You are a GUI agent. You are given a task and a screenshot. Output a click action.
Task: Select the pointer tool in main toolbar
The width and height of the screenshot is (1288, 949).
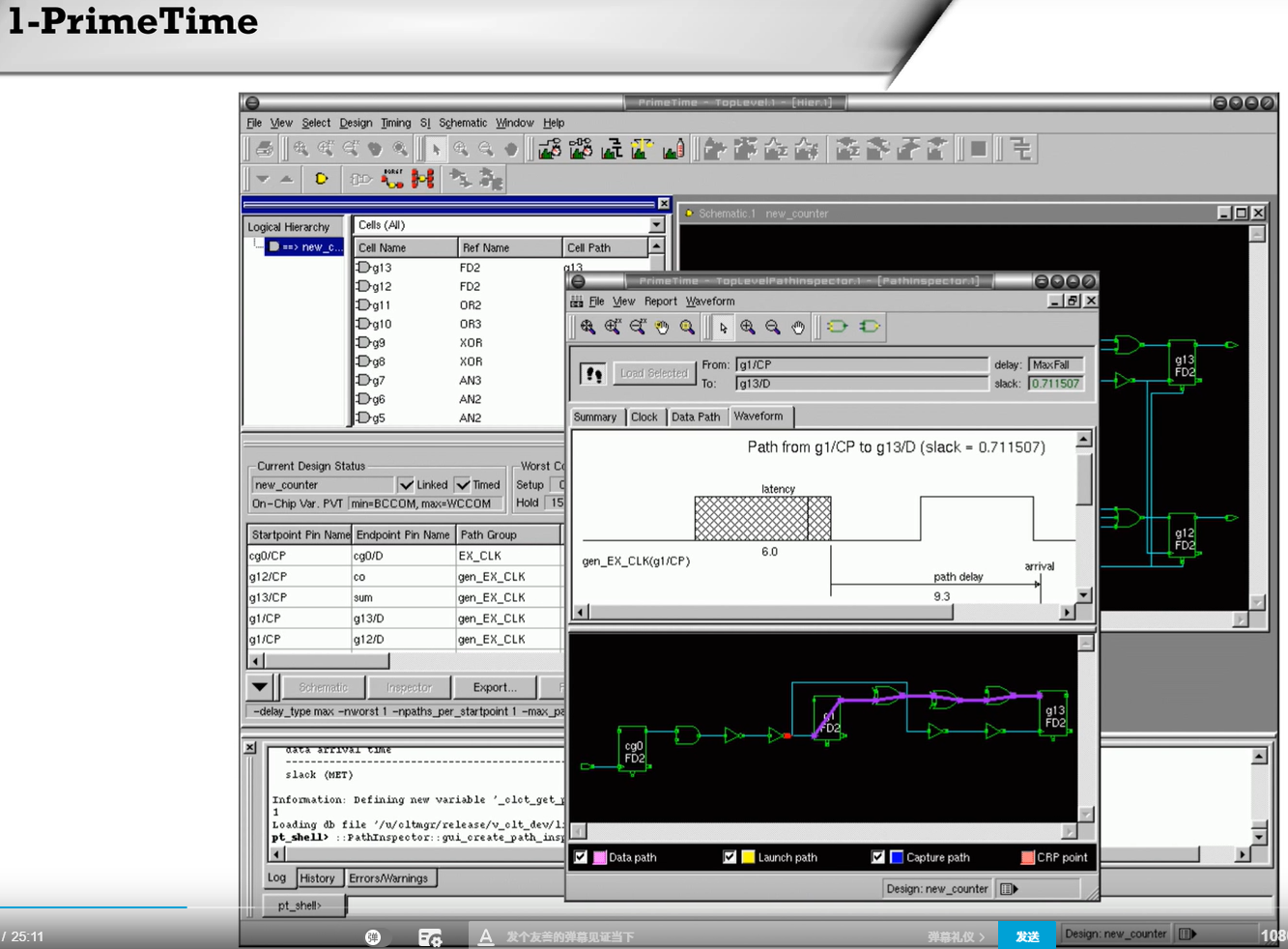pyautogui.click(x=436, y=149)
